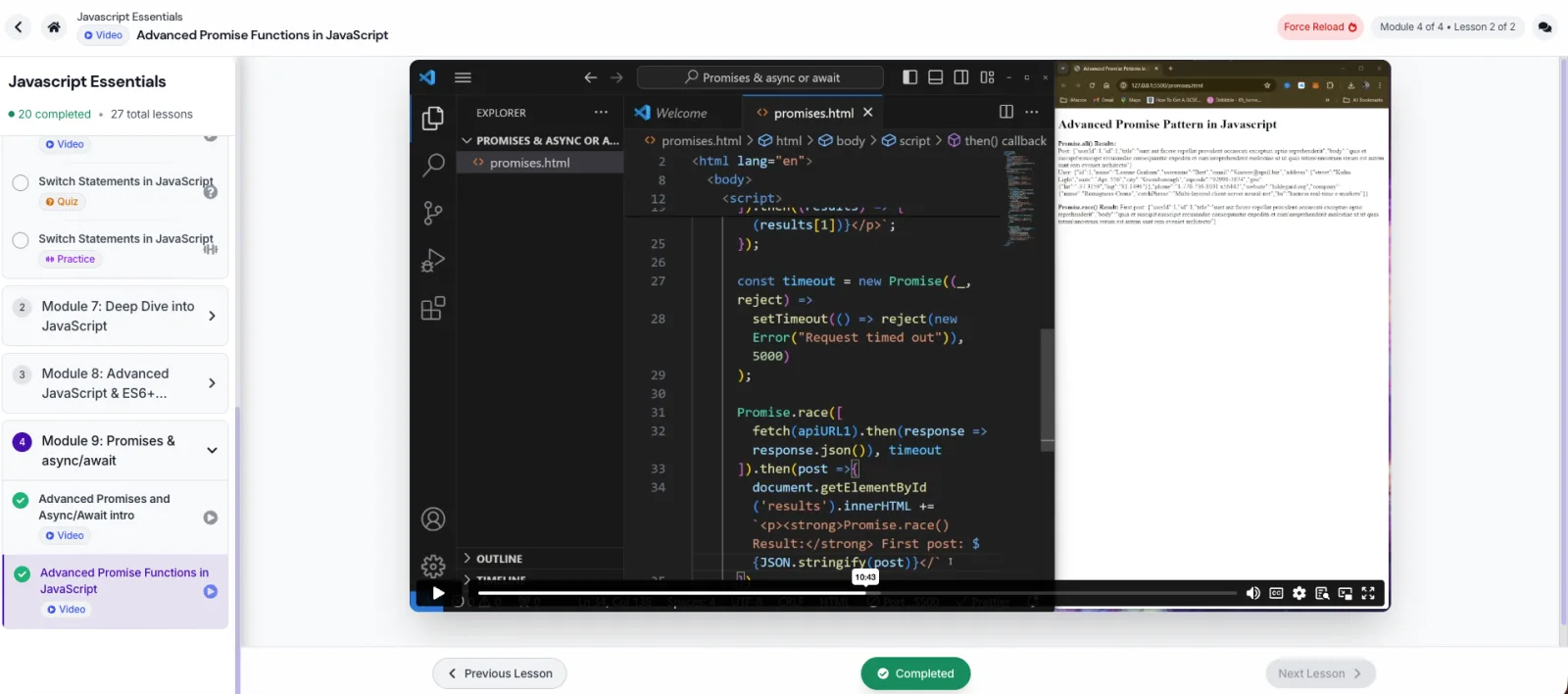Click the VS Code navigate forward arrow
This screenshot has height=694, width=1568.
[x=616, y=77]
